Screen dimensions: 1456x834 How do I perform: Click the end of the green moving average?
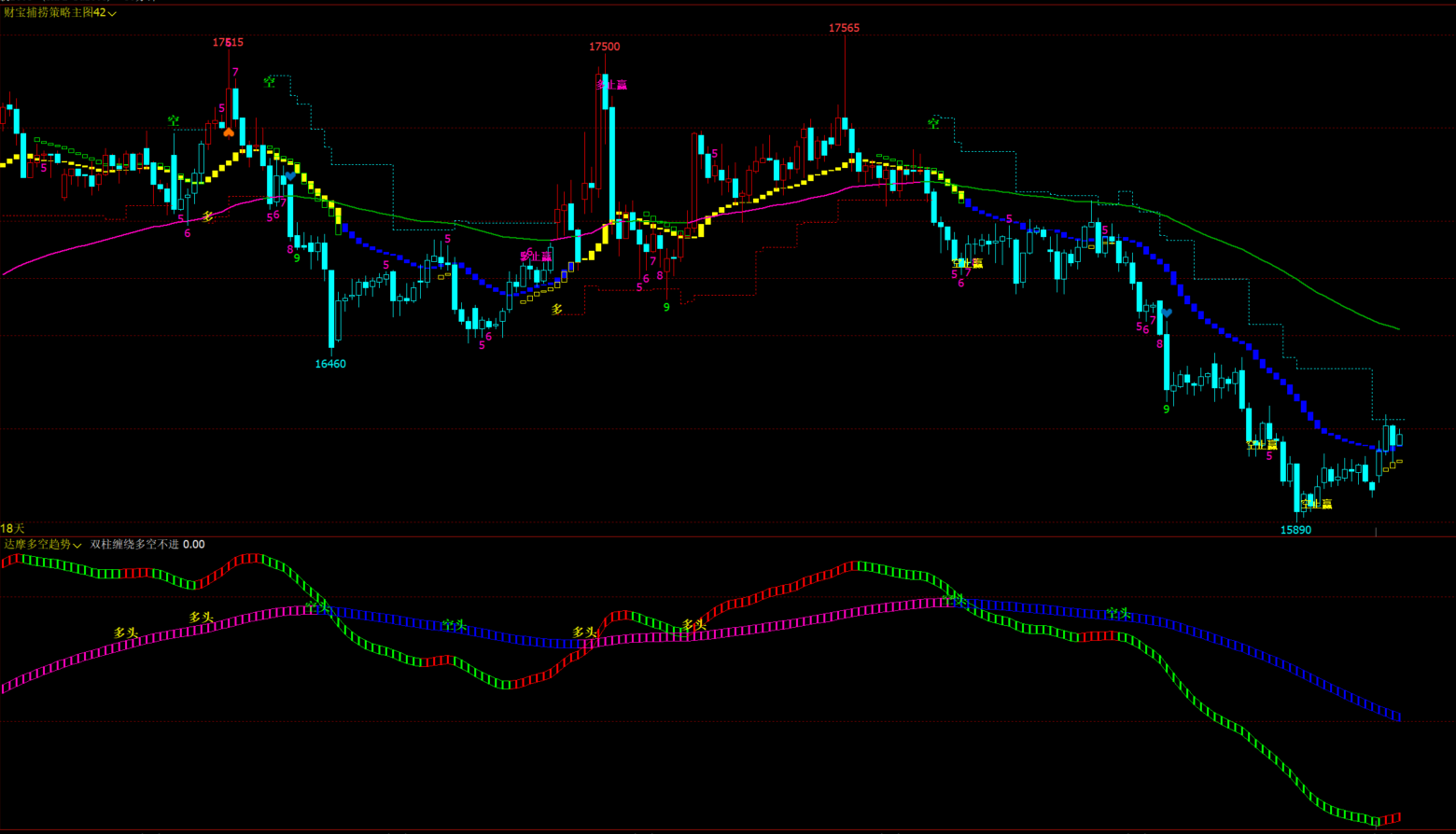point(1397,328)
